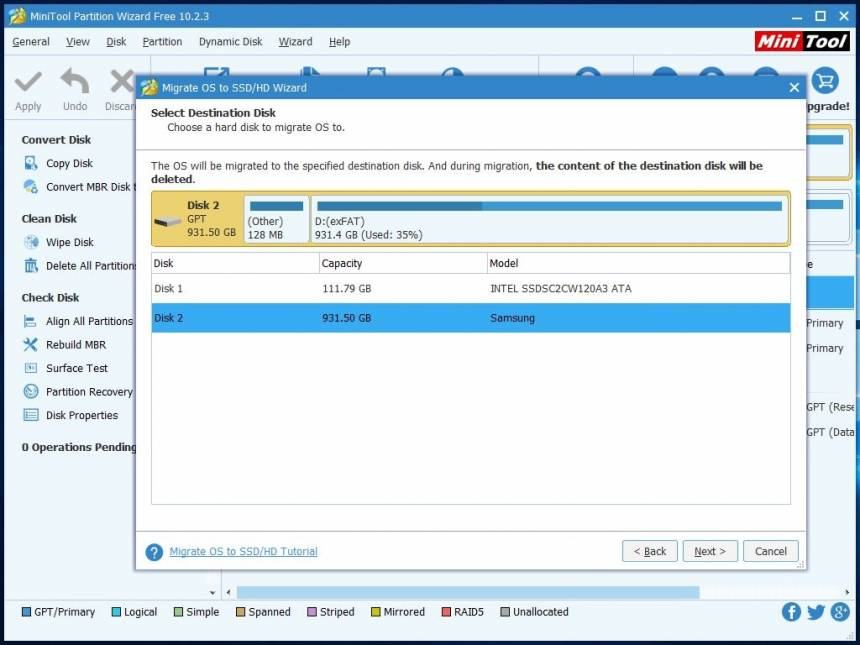860x645 pixels.
Task: Click the help question mark icon
Action: pos(154,552)
